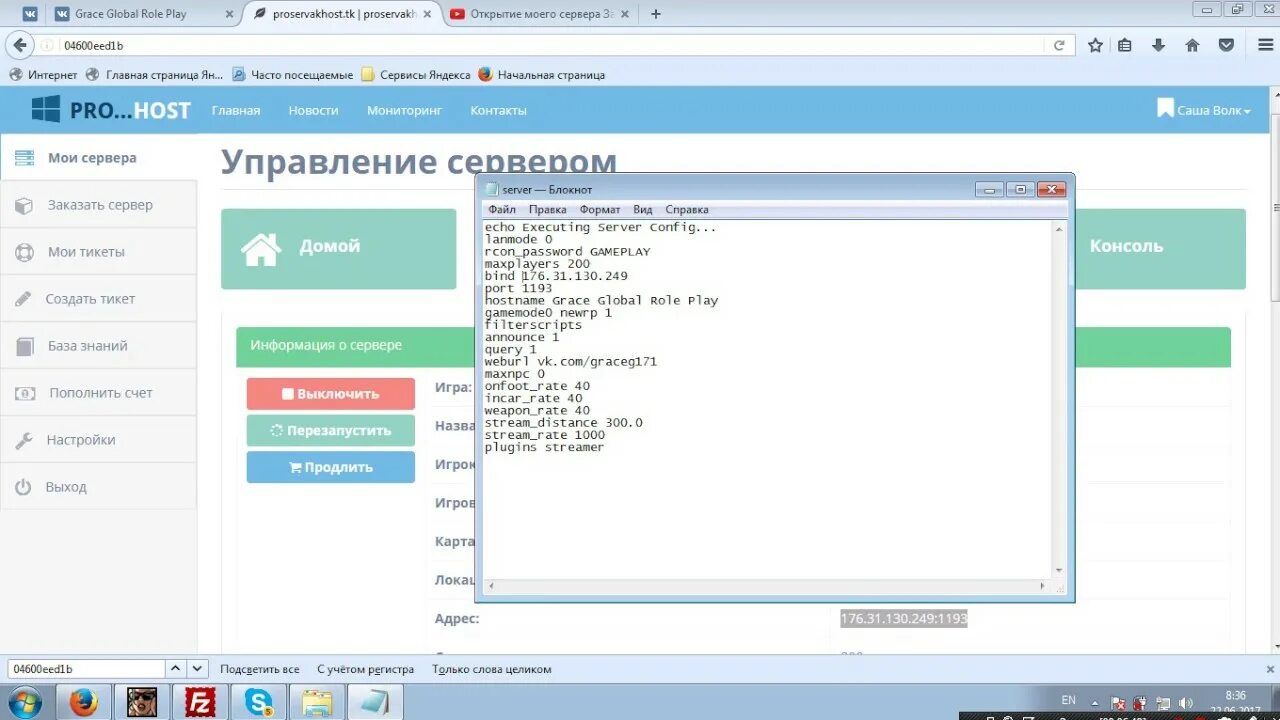Toggle С учётом регистра in find bar
This screenshot has width=1280, height=720.
[365, 669]
